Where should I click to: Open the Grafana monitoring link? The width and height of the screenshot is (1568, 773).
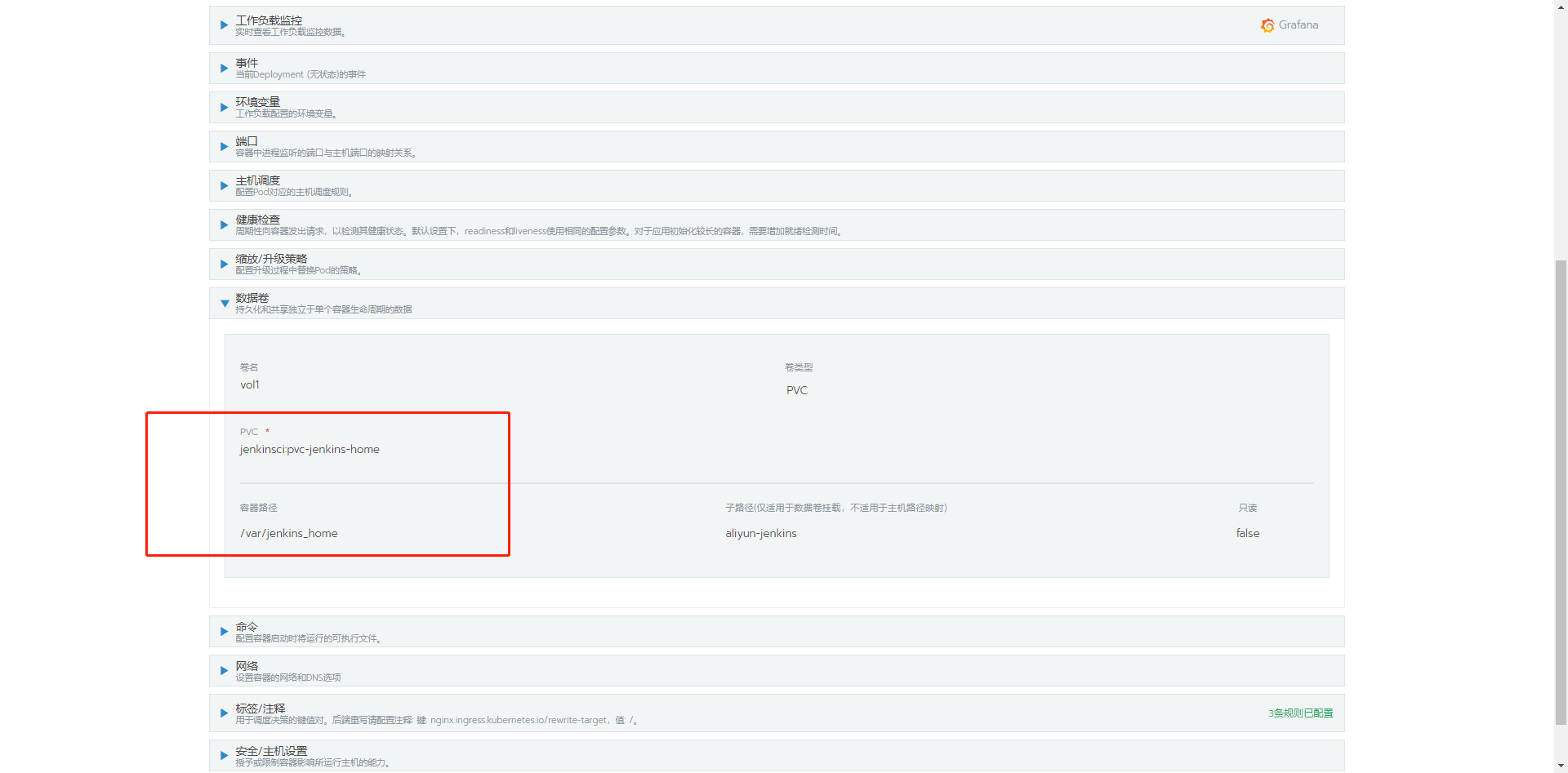1290,25
